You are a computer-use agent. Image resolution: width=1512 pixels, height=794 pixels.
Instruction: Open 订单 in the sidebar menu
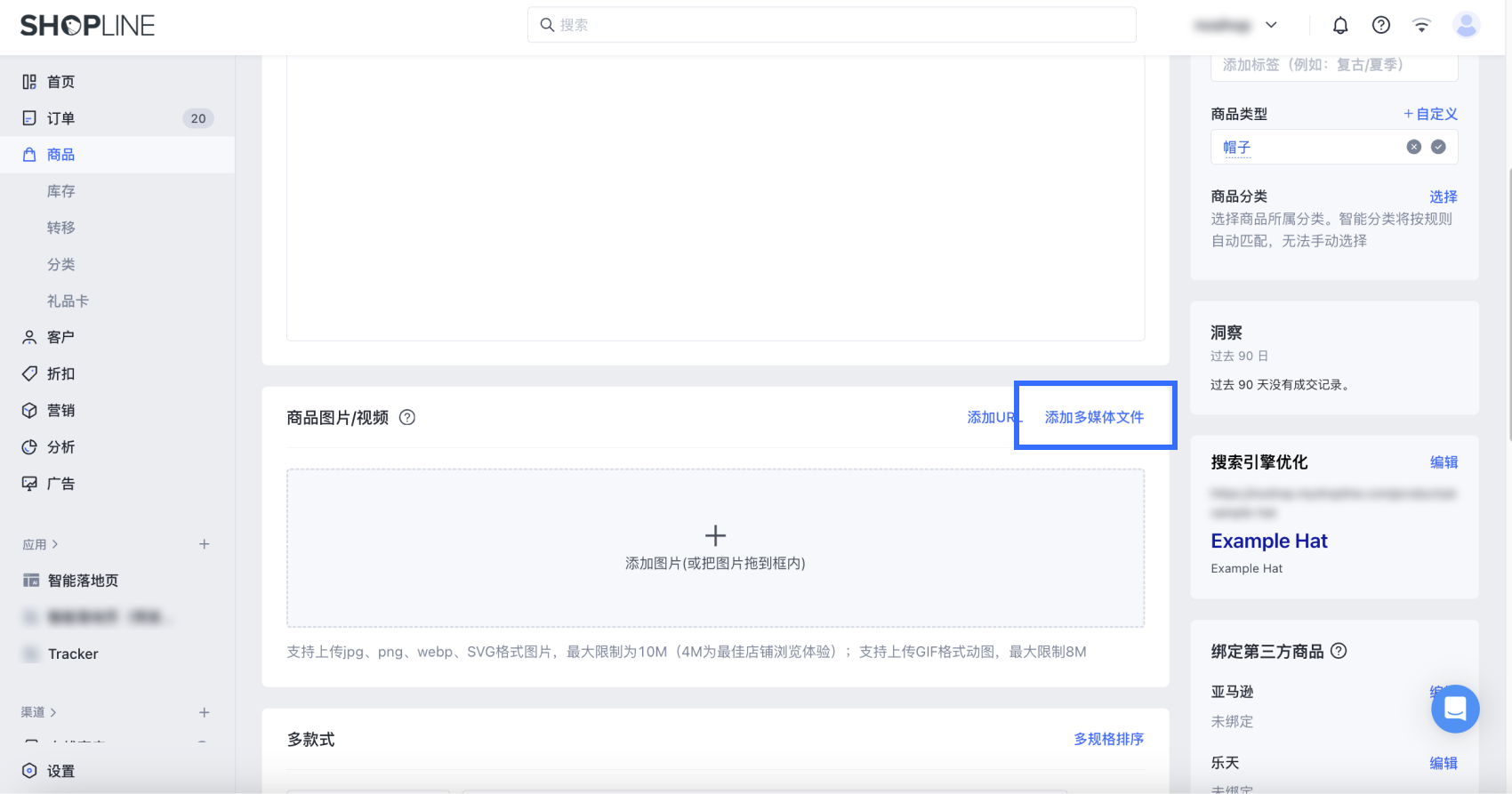pos(60,118)
